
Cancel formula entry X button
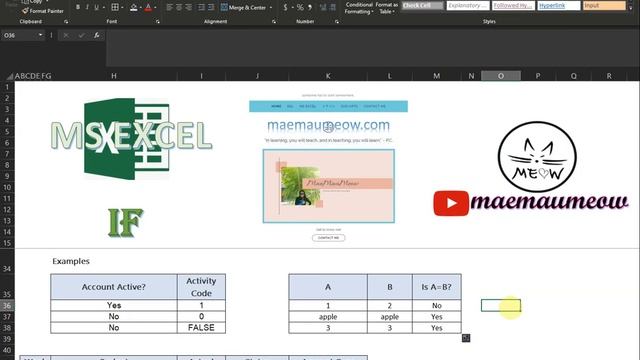(x=66, y=36)
